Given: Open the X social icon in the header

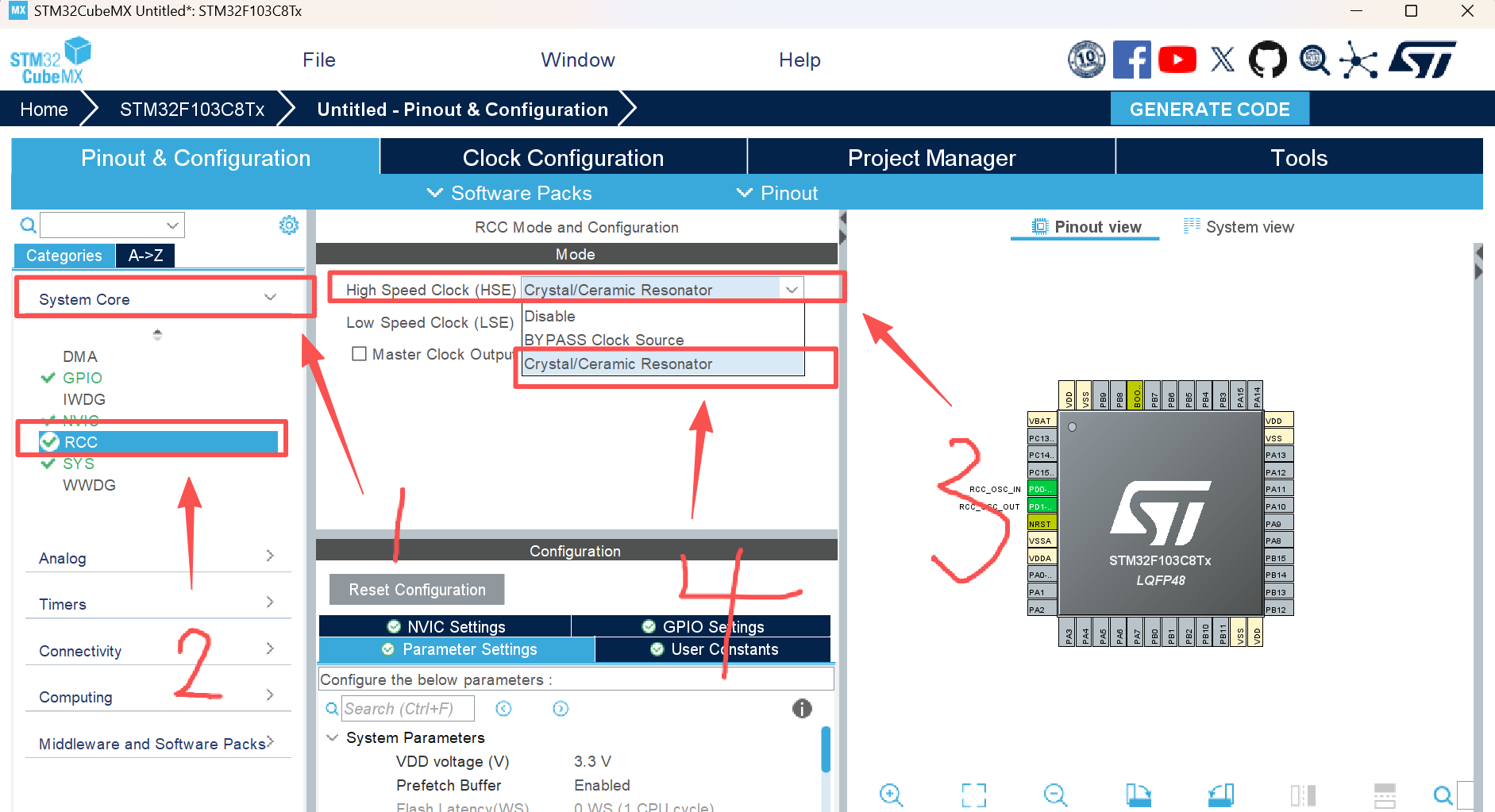Looking at the screenshot, I should point(1222,59).
